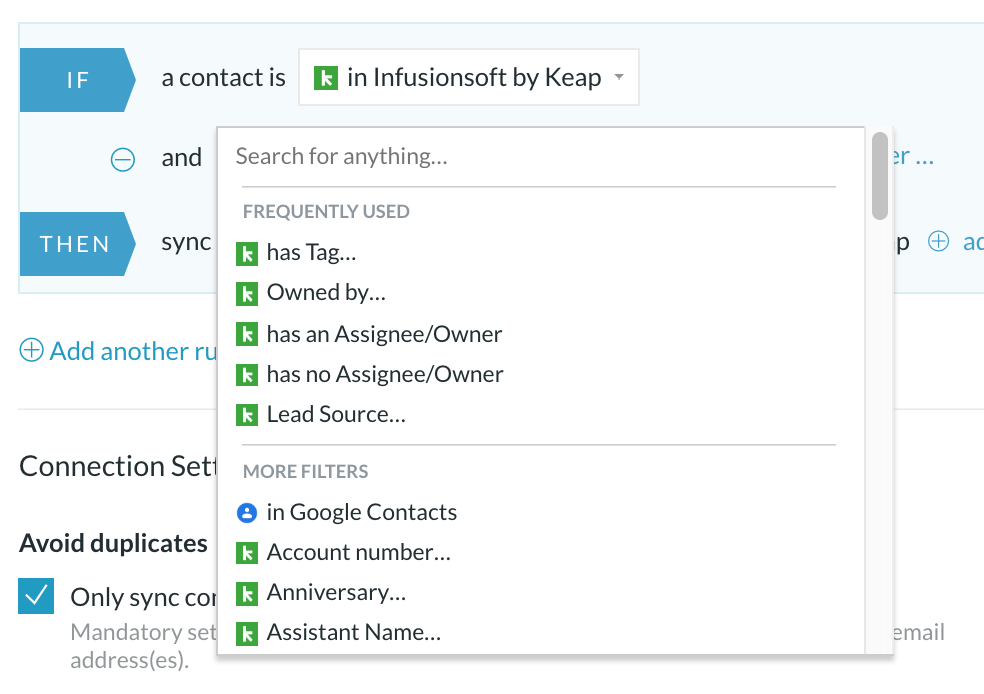Click the Google Contacts icon
The height and width of the screenshot is (694, 984).
click(247, 513)
